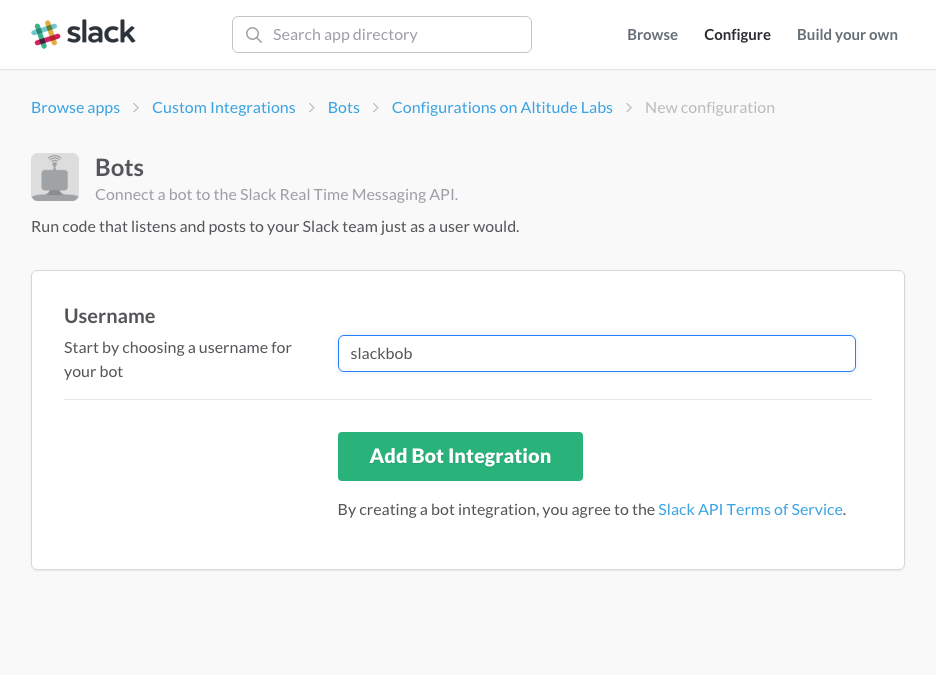Click the New configuration breadcrumb text
The height and width of the screenshot is (675, 936).
[710, 108]
